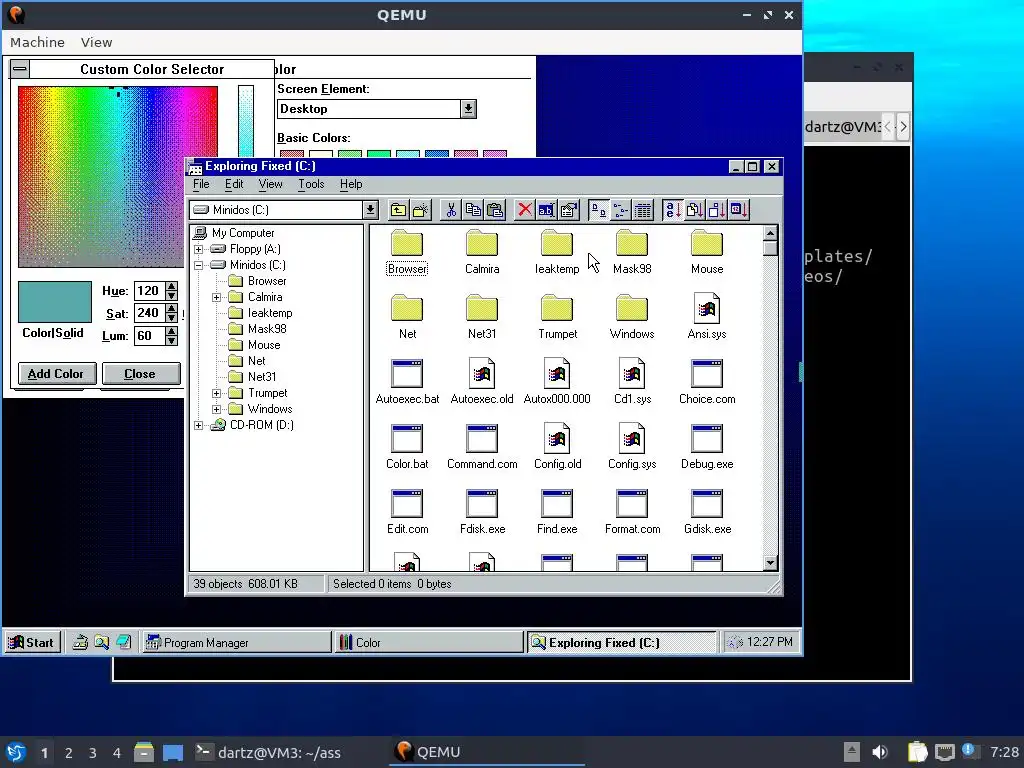Open the terminal dartz@VM3 taskbar entry

tap(268, 752)
